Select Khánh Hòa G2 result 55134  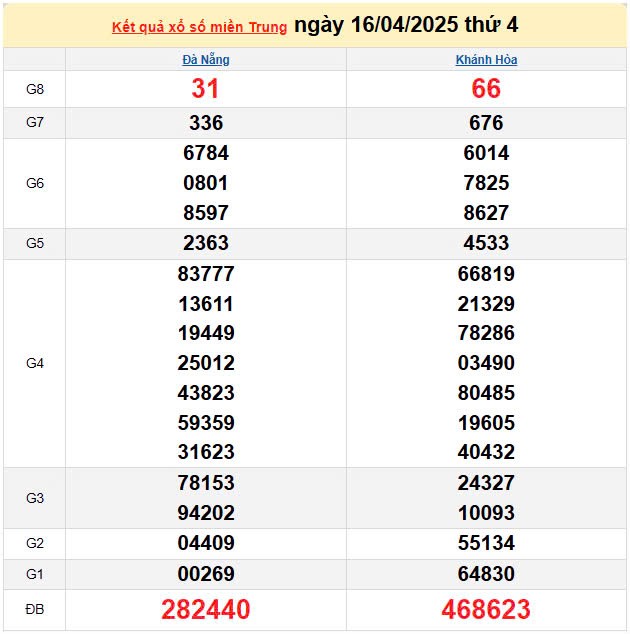click(486, 543)
